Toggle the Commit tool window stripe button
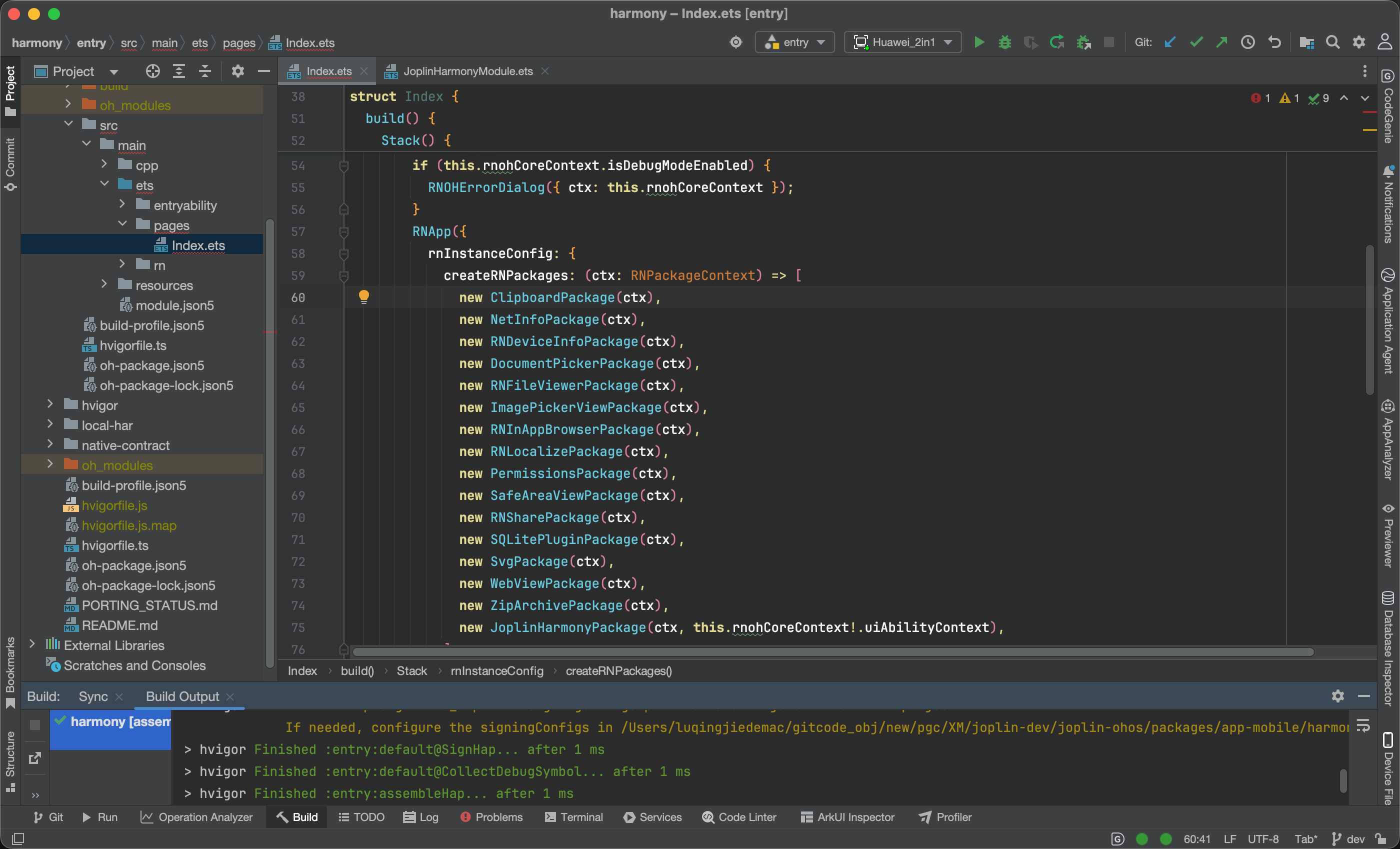This screenshot has width=1400, height=849. point(10,165)
